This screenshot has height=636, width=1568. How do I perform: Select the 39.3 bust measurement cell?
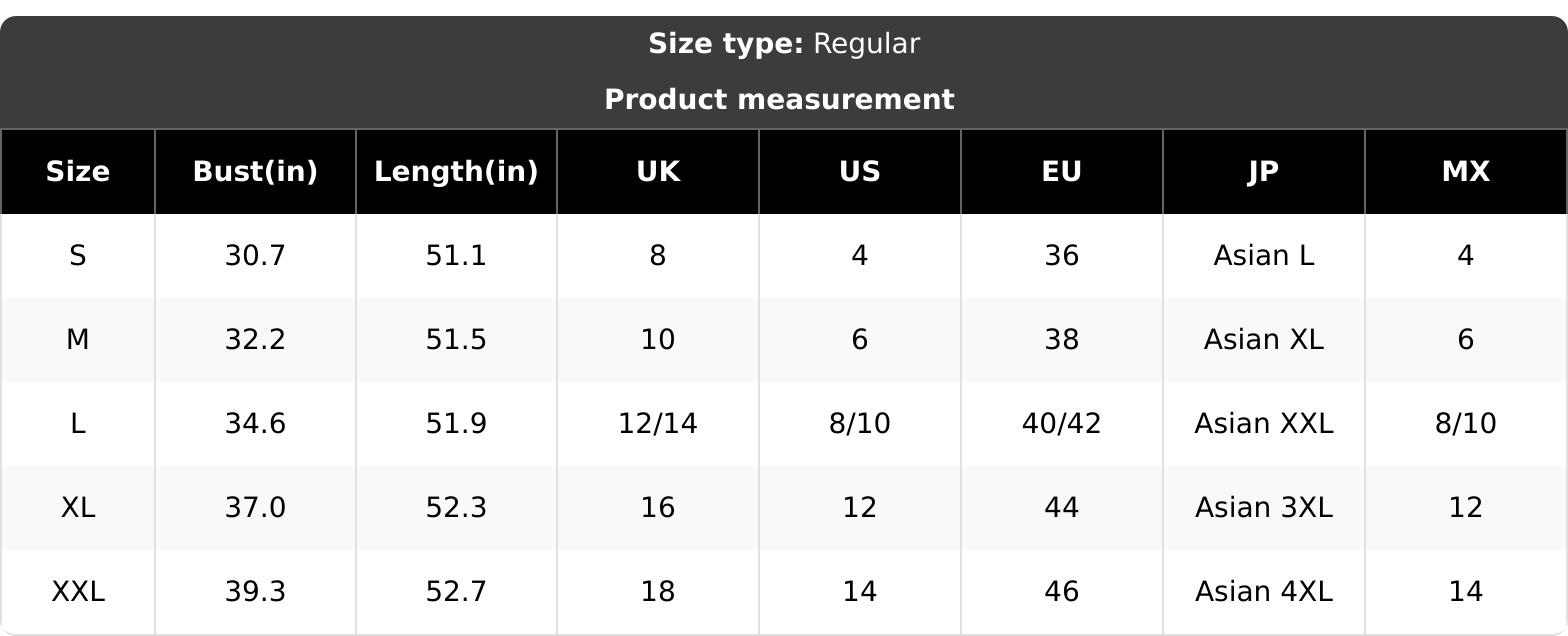click(255, 592)
